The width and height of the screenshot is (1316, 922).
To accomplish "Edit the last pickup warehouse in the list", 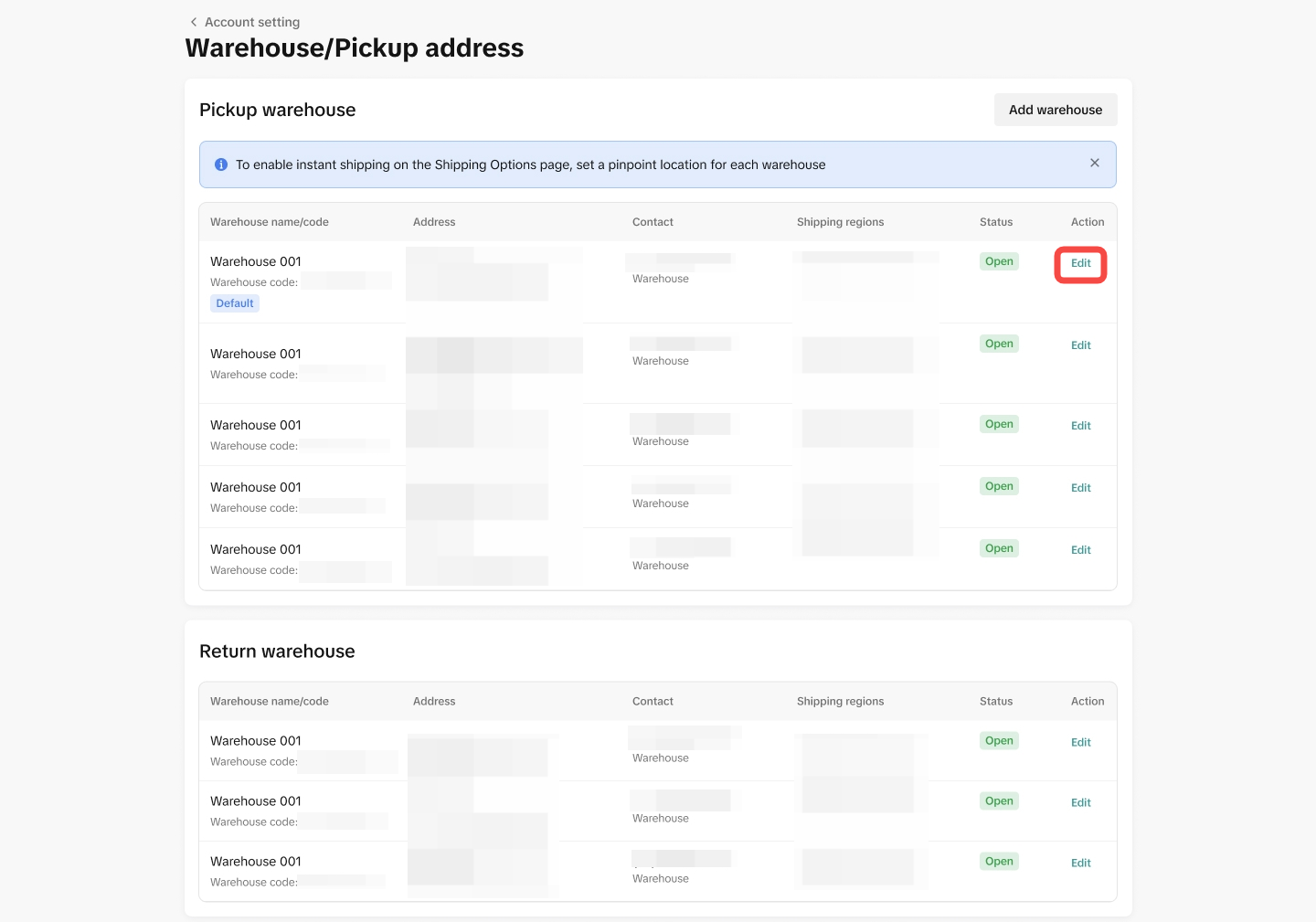I will pyautogui.click(x=1080, y=550).
